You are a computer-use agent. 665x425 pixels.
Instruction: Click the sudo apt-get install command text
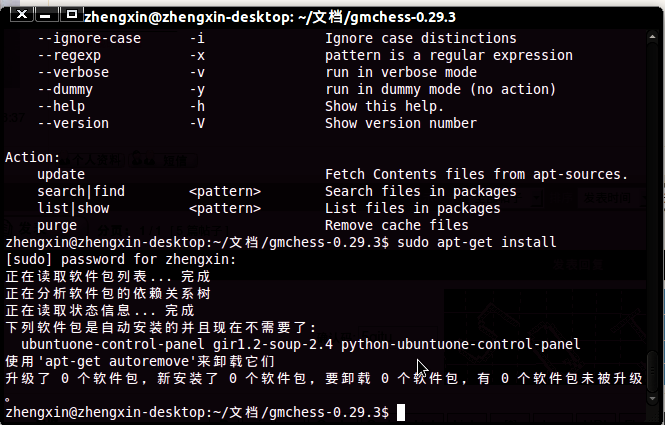point(477,243)
